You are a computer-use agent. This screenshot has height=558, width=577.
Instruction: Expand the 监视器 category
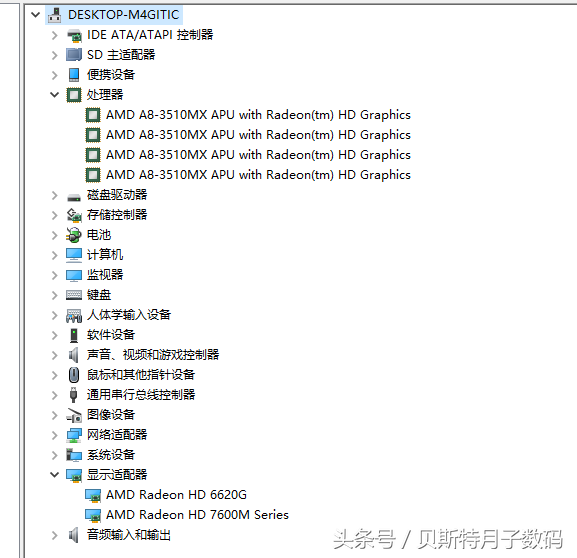coord(55,275)
